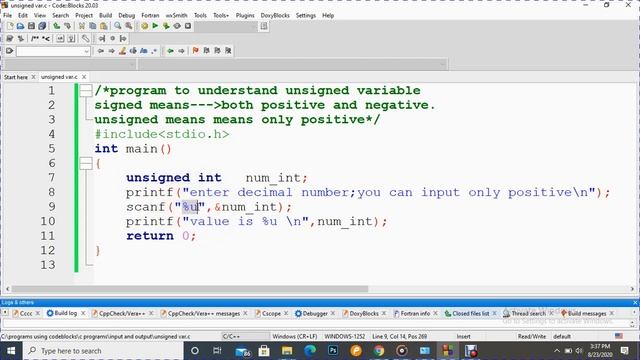Open the code completion scope dropdown
The image size is (640, 360).
pyautogui.click(x=69, y=64)
